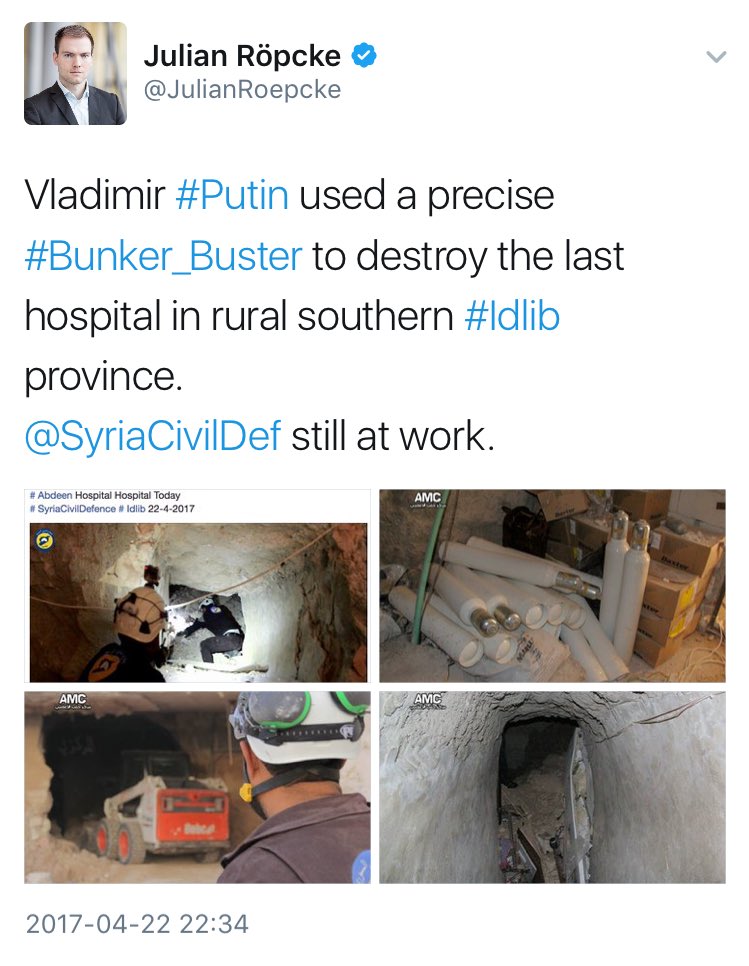This screenshot has width=749, height=966.
Task: Open the Abdeen Hospital tunnel photo
Action: click(198, 586)
